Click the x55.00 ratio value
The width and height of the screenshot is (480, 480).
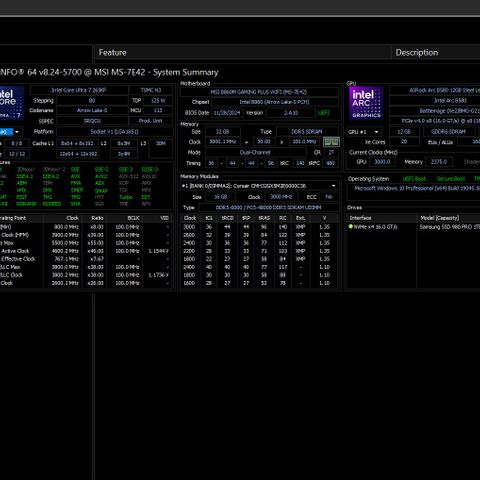click(95, 243)
